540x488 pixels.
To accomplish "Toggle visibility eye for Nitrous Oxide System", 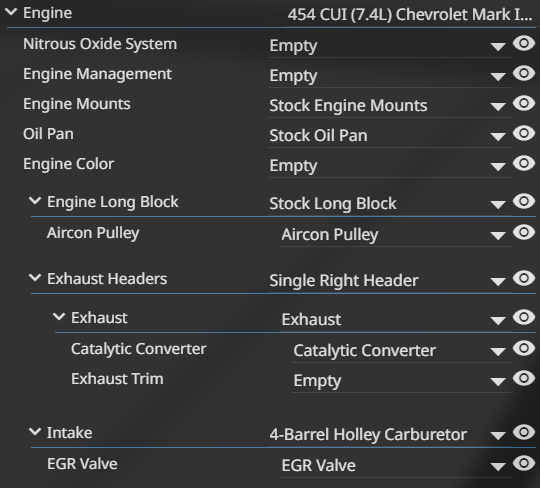I will point(524,43).
